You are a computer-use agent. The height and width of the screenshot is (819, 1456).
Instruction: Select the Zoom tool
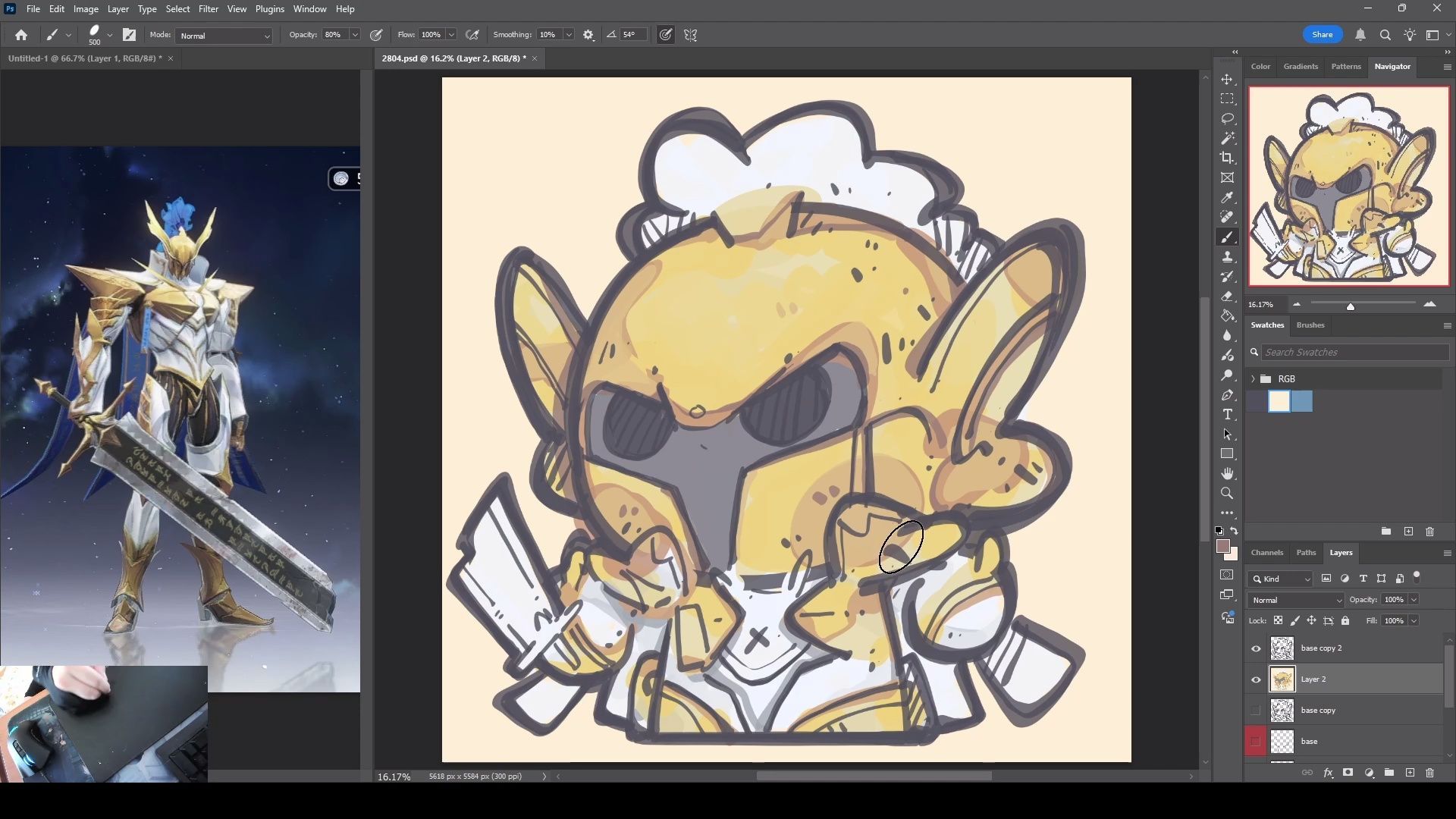tap(1227, 493)
